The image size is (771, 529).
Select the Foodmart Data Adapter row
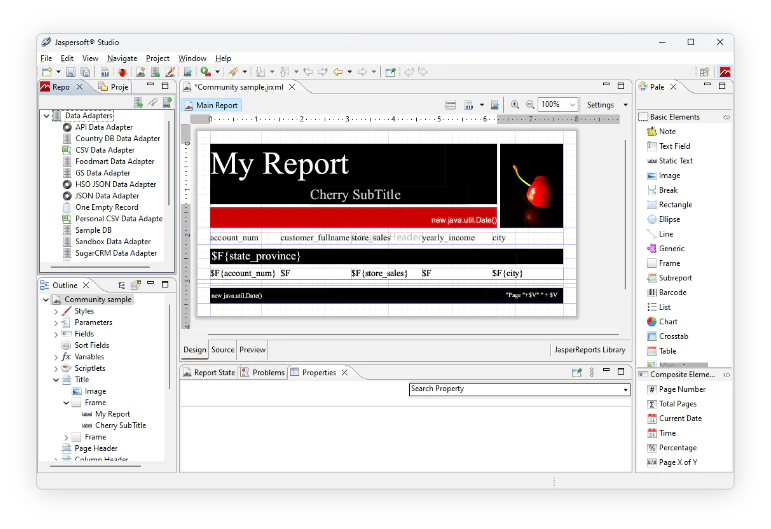tap(115, 161)
